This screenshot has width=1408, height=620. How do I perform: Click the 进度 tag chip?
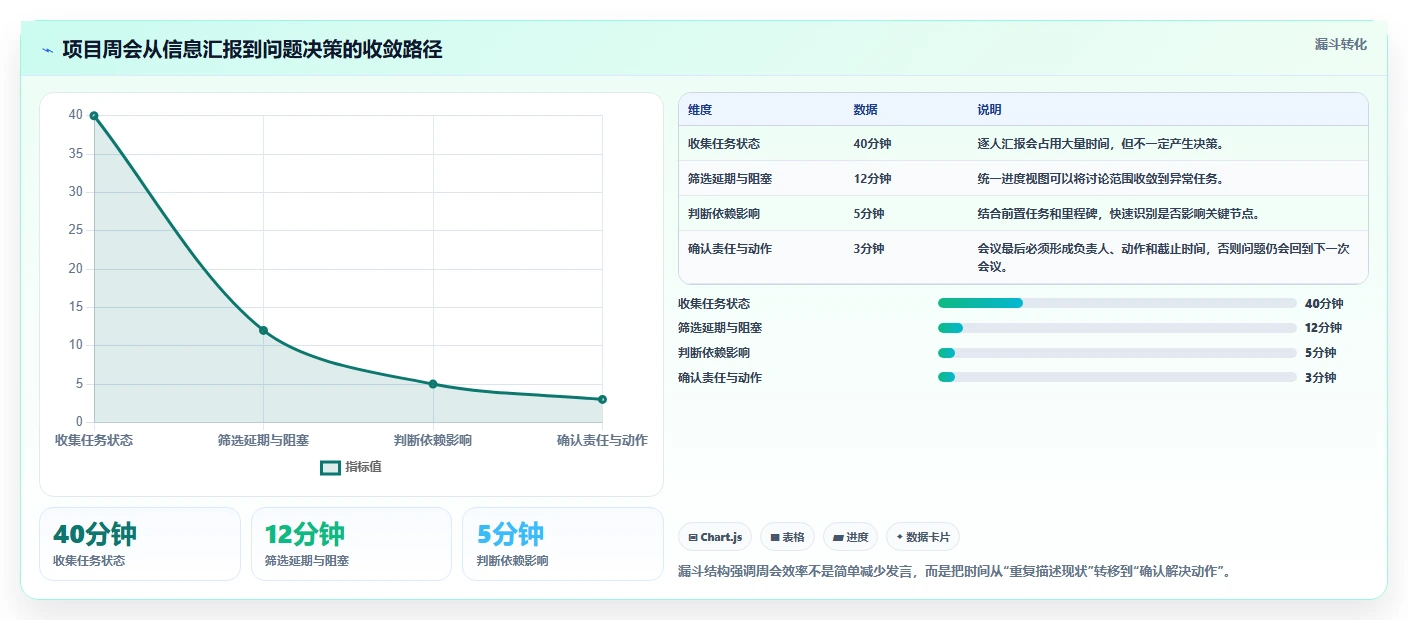click(850, 537)
